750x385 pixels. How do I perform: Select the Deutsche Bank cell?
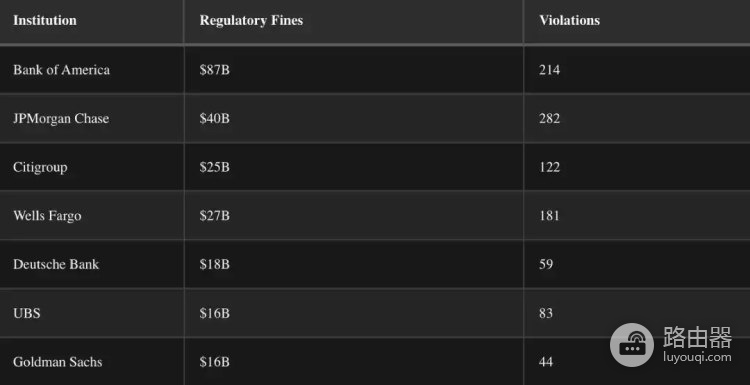[91, 264]
